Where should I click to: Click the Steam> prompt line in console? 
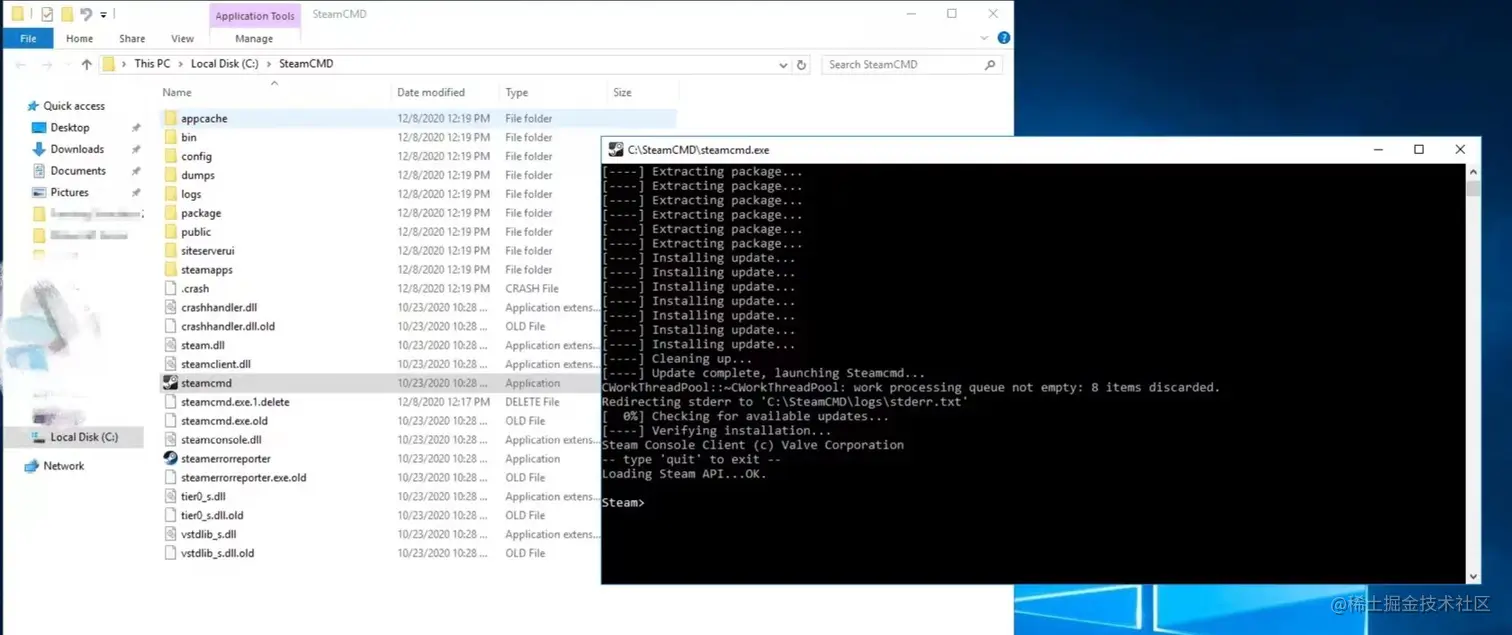click(623, 503)
